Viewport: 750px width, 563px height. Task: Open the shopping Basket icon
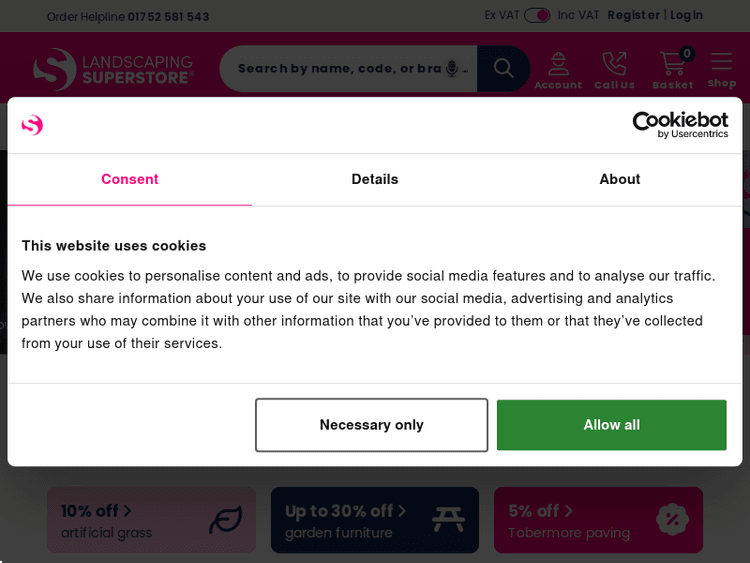click(x=673, y=69)
